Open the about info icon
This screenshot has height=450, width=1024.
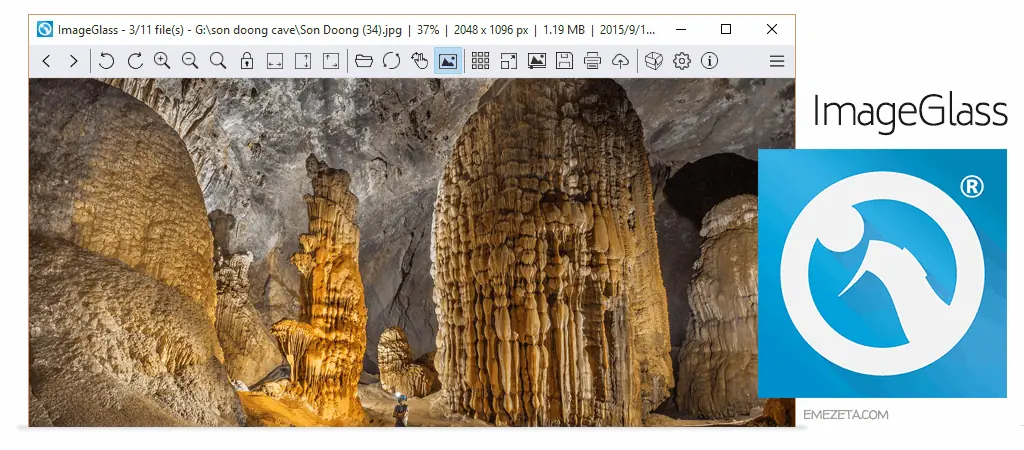coord(710,61)
